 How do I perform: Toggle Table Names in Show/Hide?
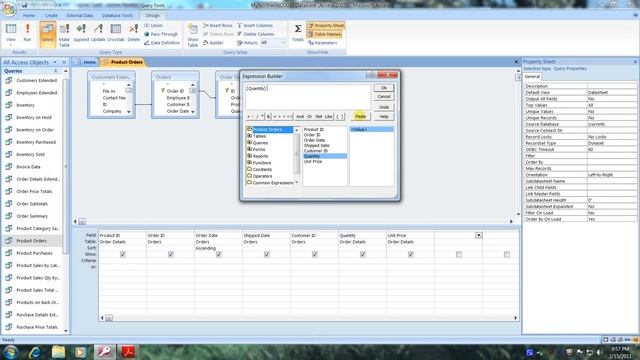point(324,34)
